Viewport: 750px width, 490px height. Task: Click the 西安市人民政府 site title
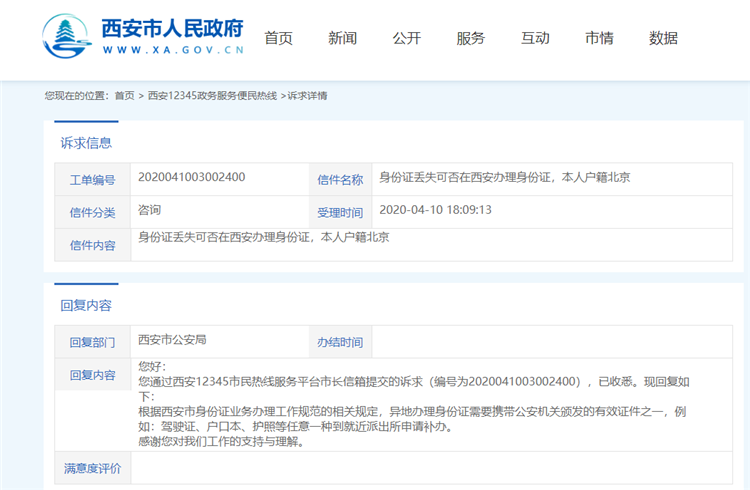click(x=172, y=28)
